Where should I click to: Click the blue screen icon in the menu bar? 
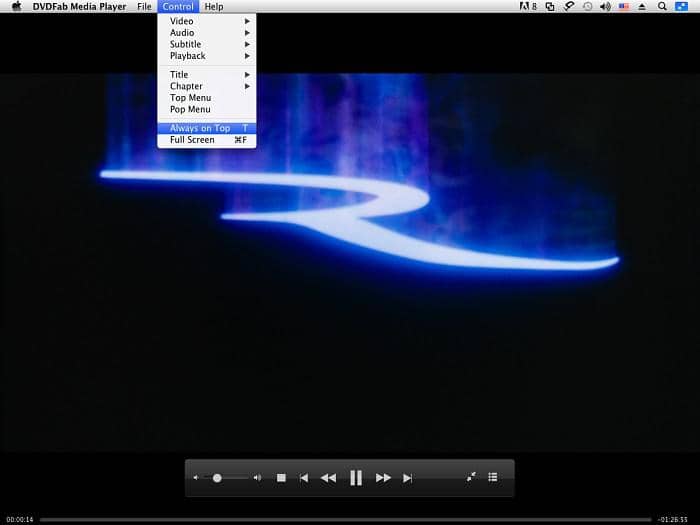[681, 6]
